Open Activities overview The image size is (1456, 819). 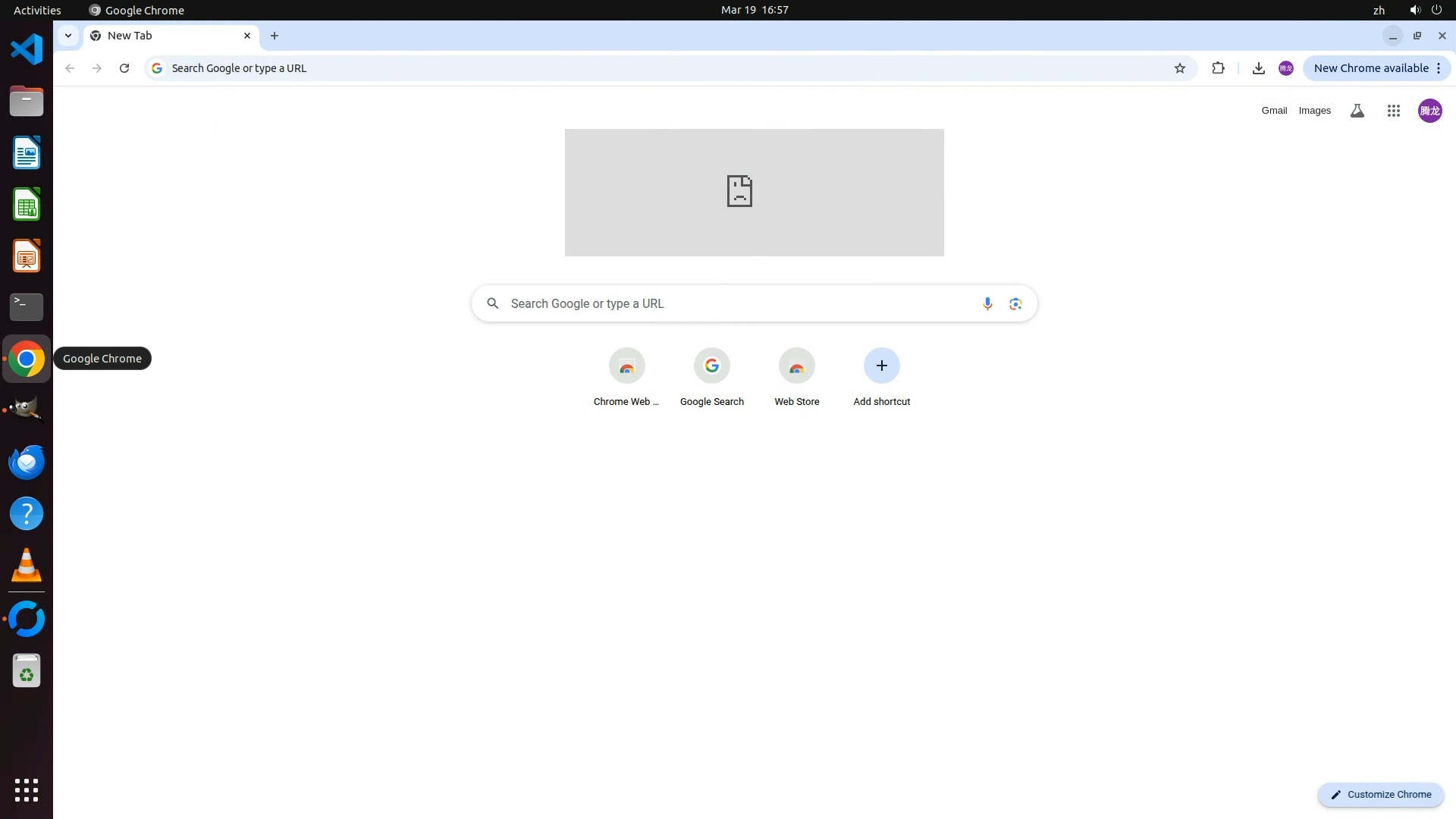click(37, 10)
